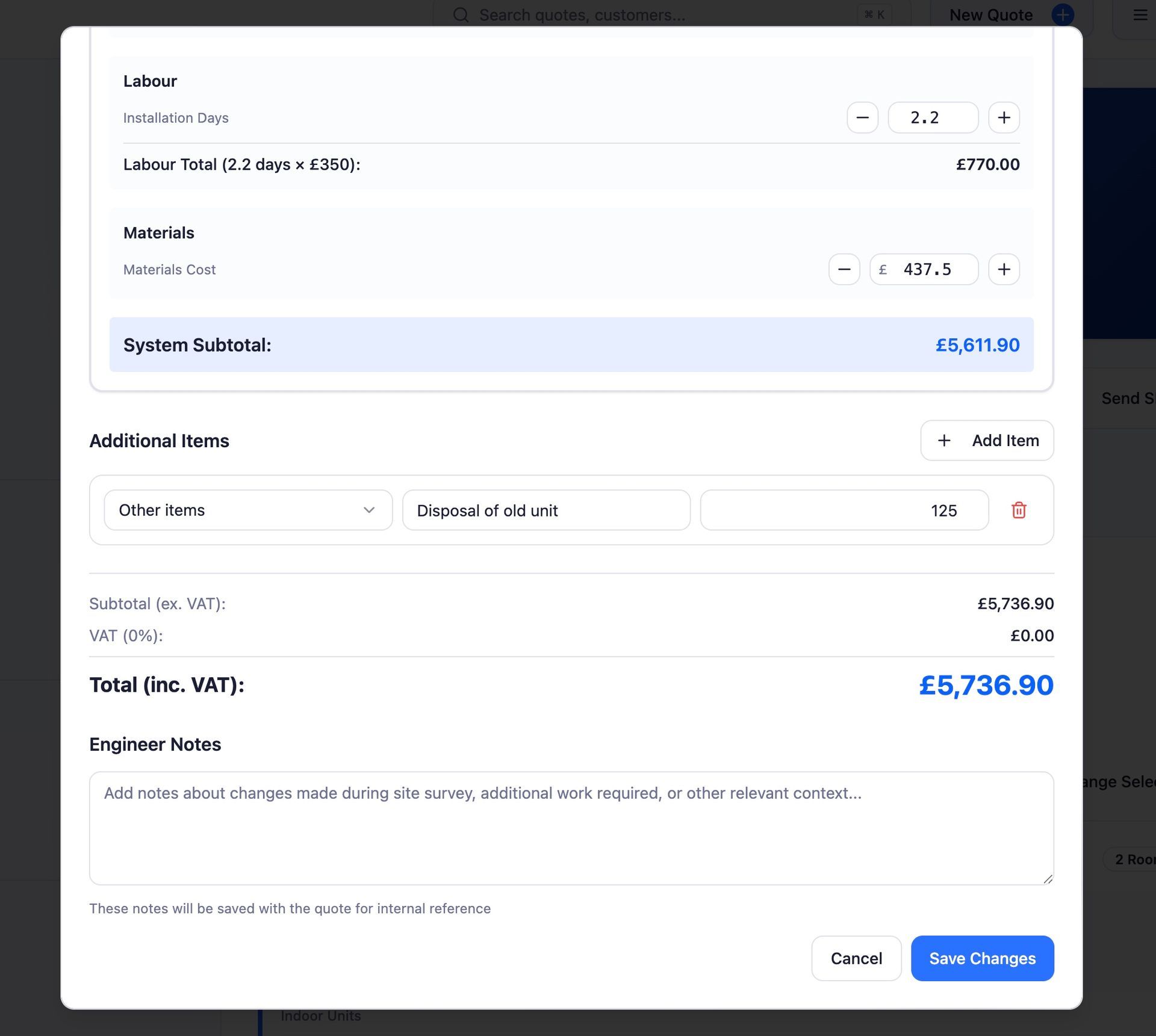Screen dimensions: 1156x1036
Task: Click the chevron arrow in category select
Action: click(369, 510)
